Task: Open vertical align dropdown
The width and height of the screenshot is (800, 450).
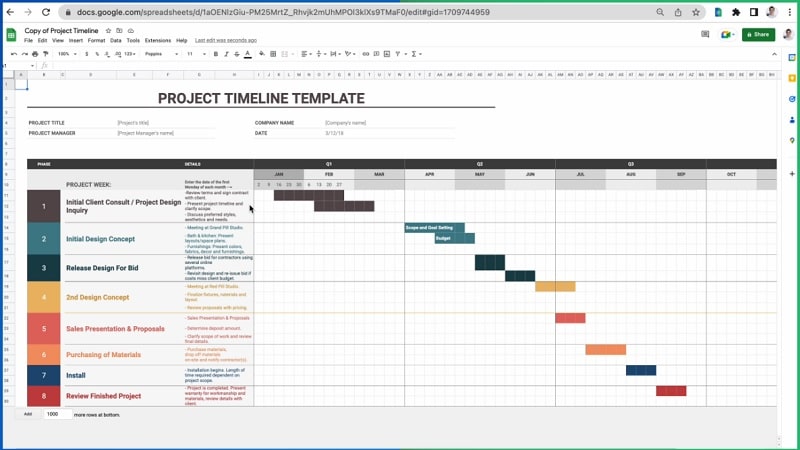Action: point(320,54)
